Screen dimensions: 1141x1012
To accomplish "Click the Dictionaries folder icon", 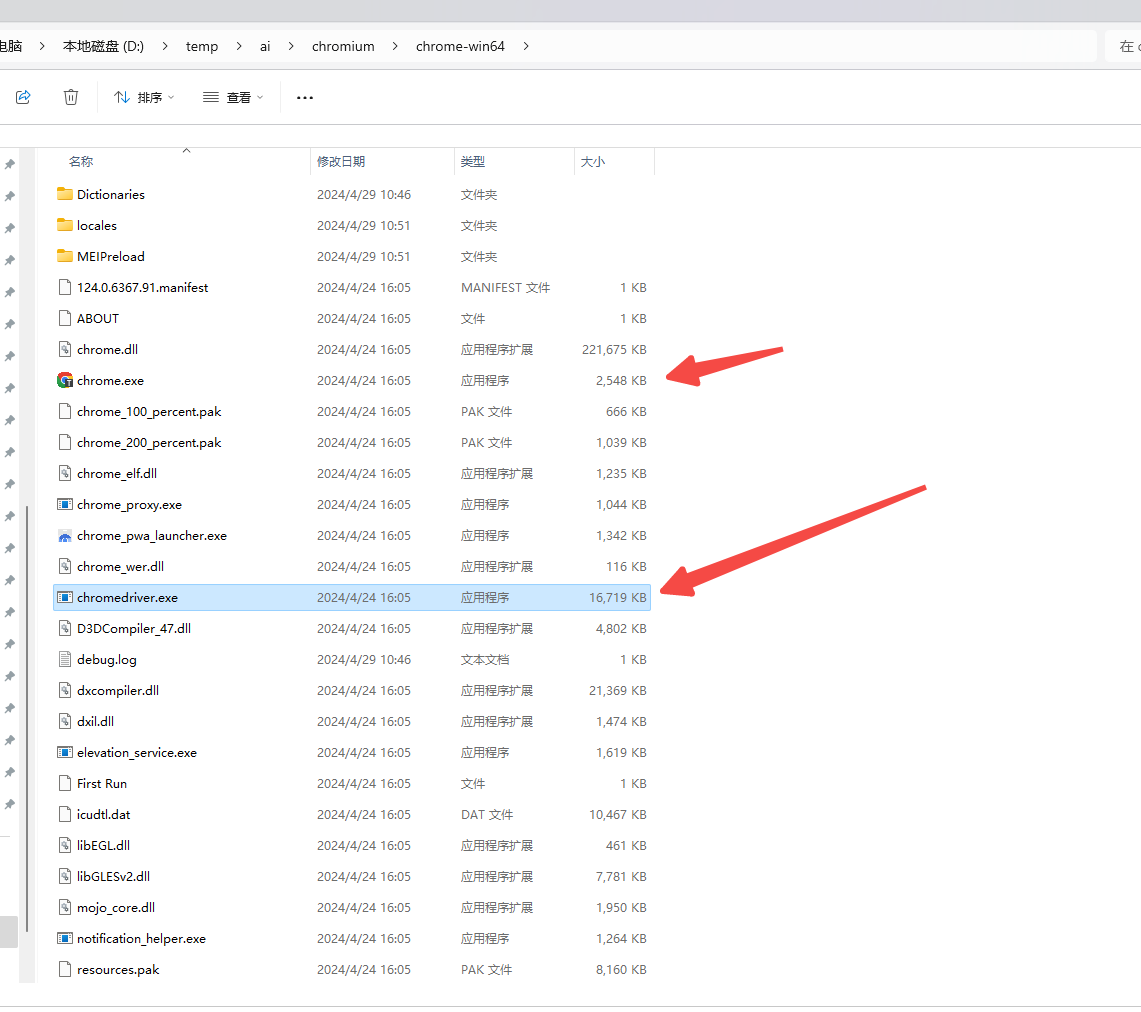I will (x=65, y=194).
